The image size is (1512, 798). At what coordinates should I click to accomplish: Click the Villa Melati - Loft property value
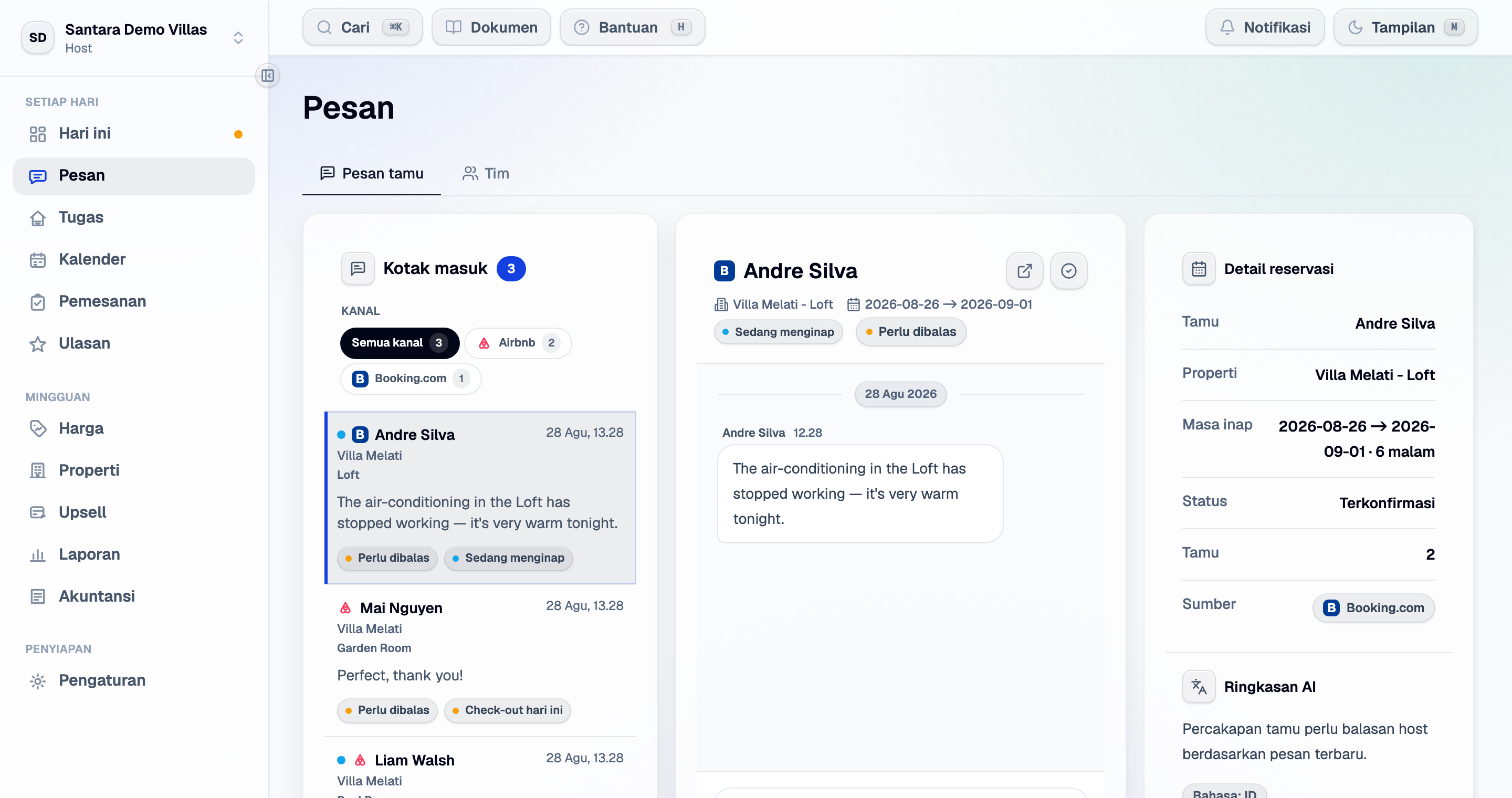(1374, 375)
